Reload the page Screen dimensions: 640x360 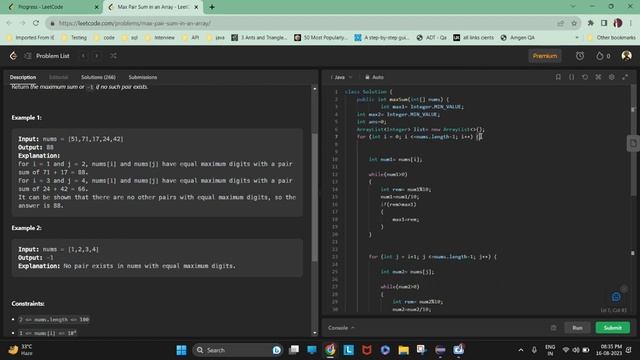coord(36,23)
